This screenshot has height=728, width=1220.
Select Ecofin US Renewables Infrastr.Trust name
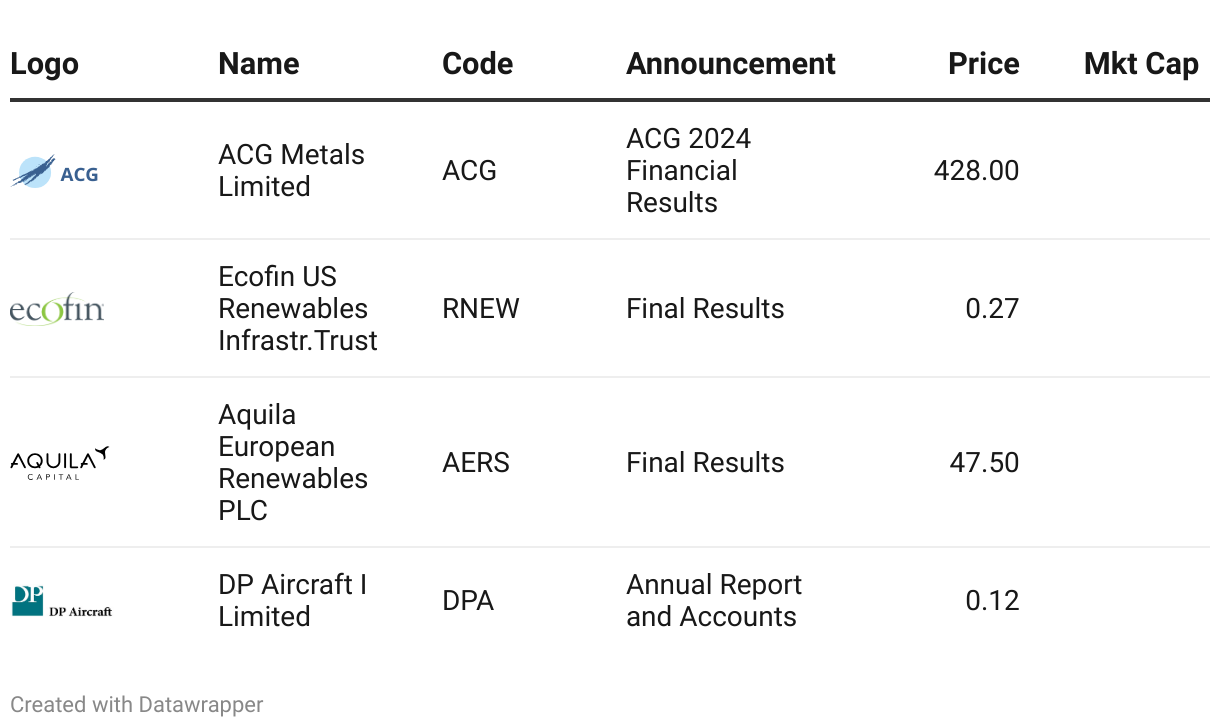point(297,309)
